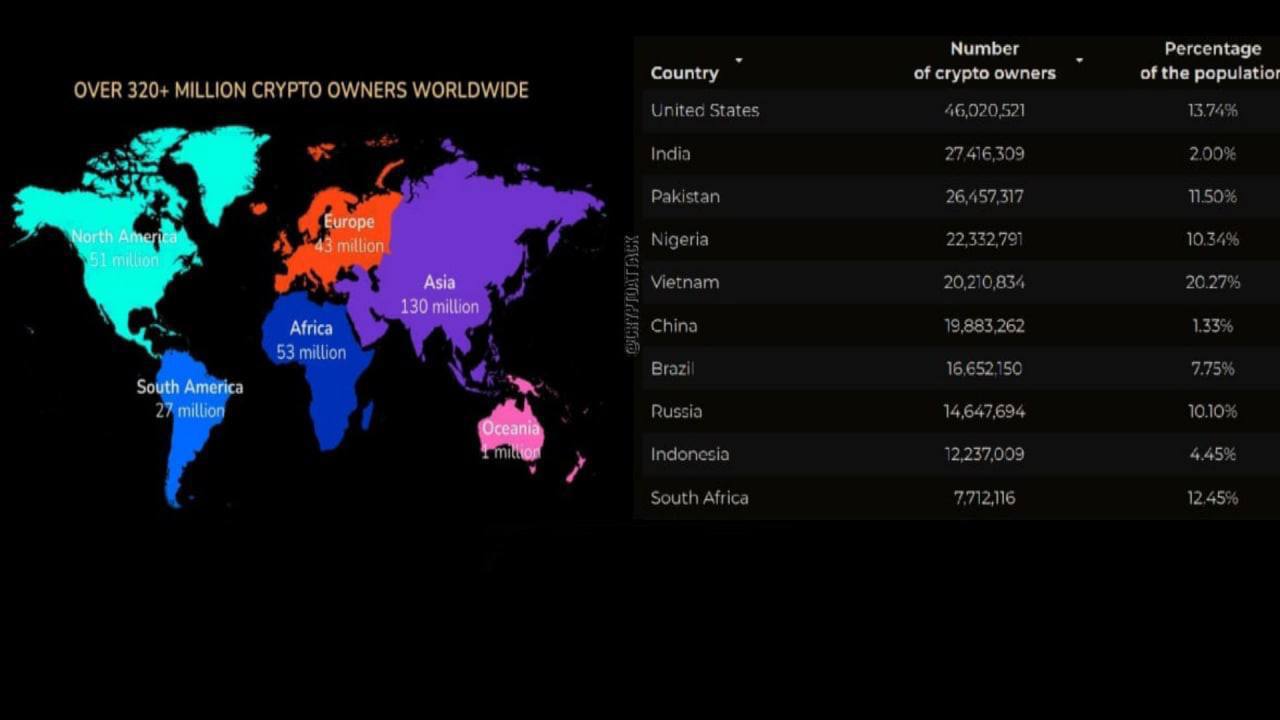Click the South America region on map
Screen dimensions: 1280x720
click(190, 420)
